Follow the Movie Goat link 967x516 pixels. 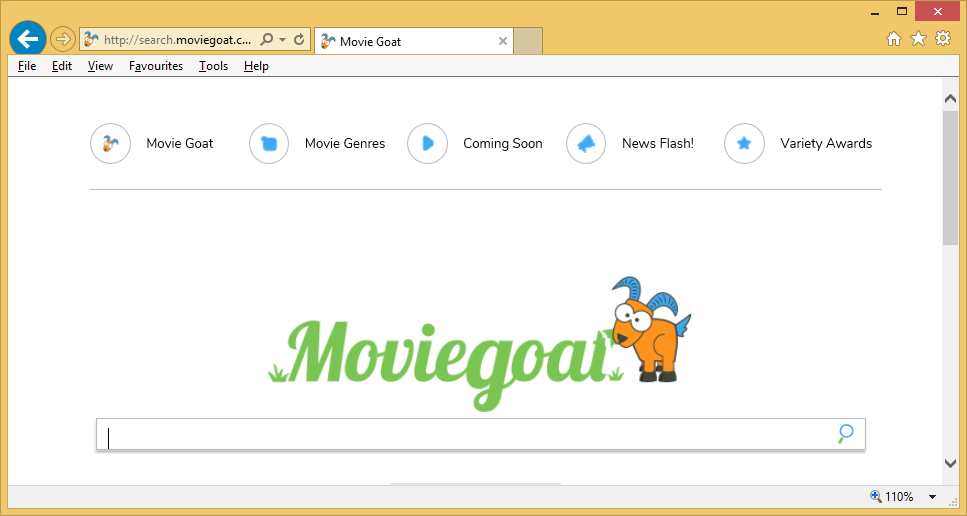tap(179, 144)
